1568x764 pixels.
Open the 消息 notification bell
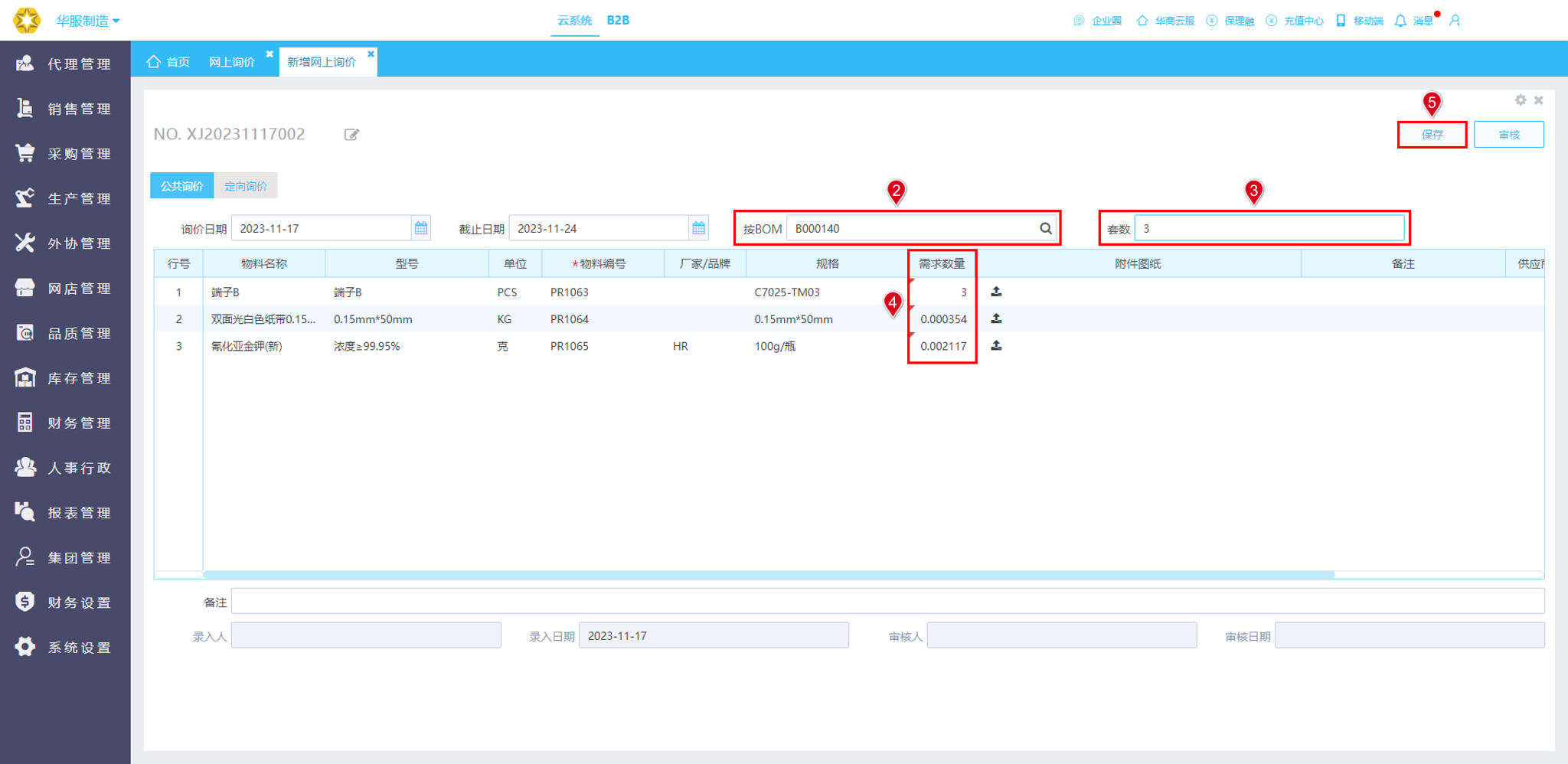1400,21
